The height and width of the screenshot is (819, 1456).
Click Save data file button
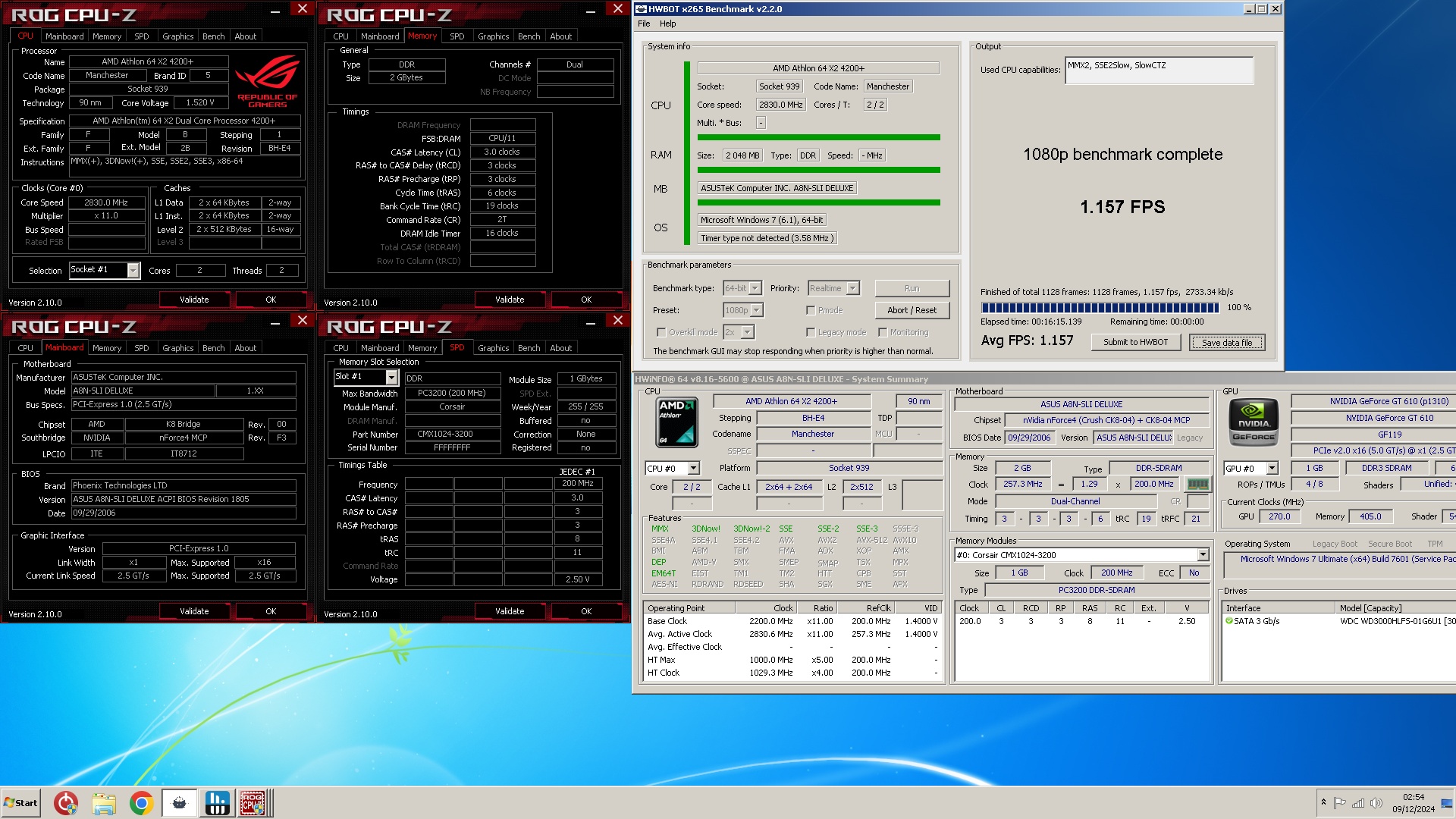pos(1227,342)
